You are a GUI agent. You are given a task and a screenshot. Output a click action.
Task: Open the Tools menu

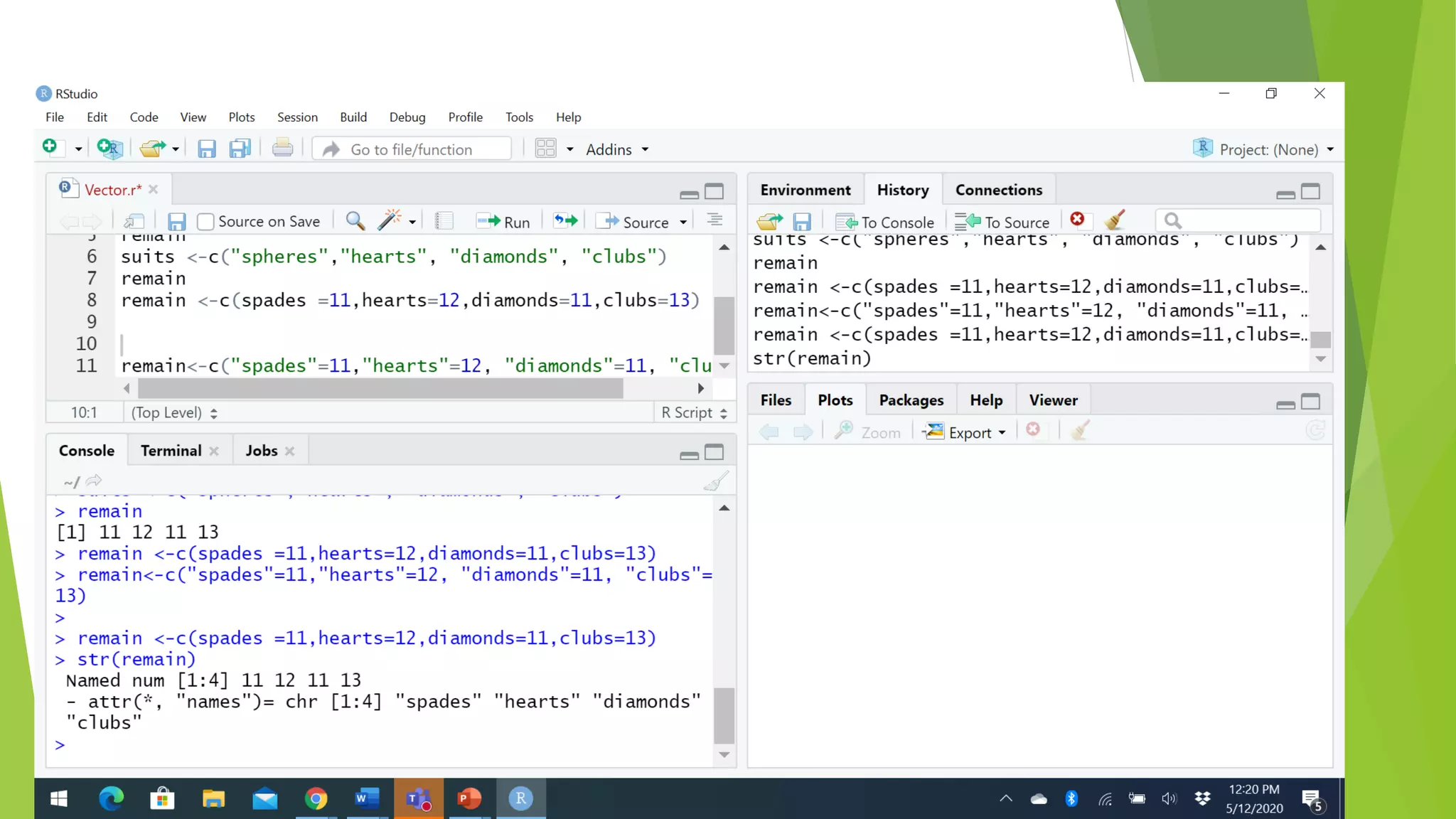pos(519,117)
